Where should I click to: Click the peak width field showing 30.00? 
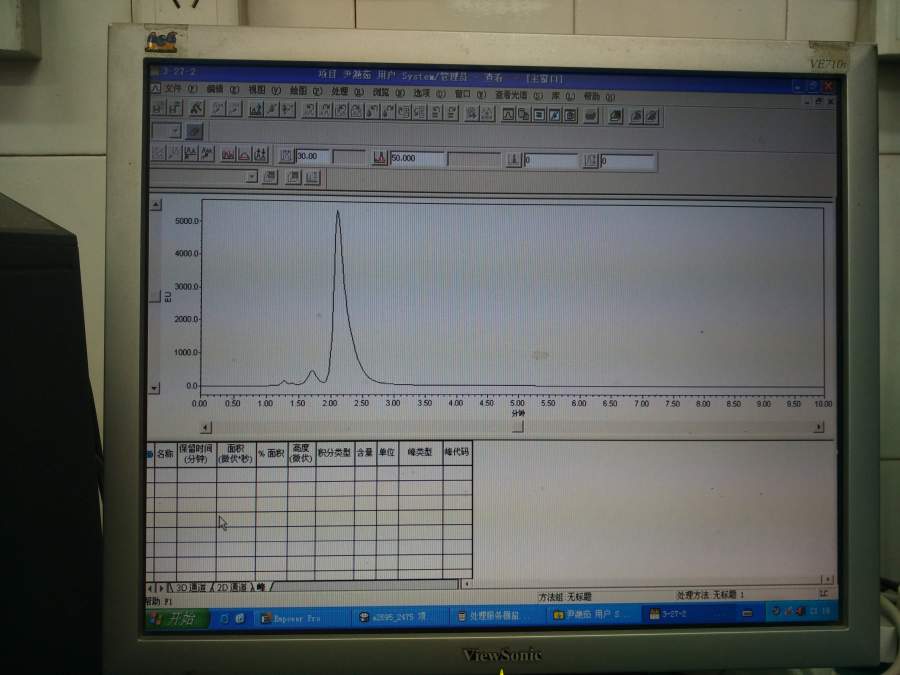pyautogui.click(x=312, y=156)
